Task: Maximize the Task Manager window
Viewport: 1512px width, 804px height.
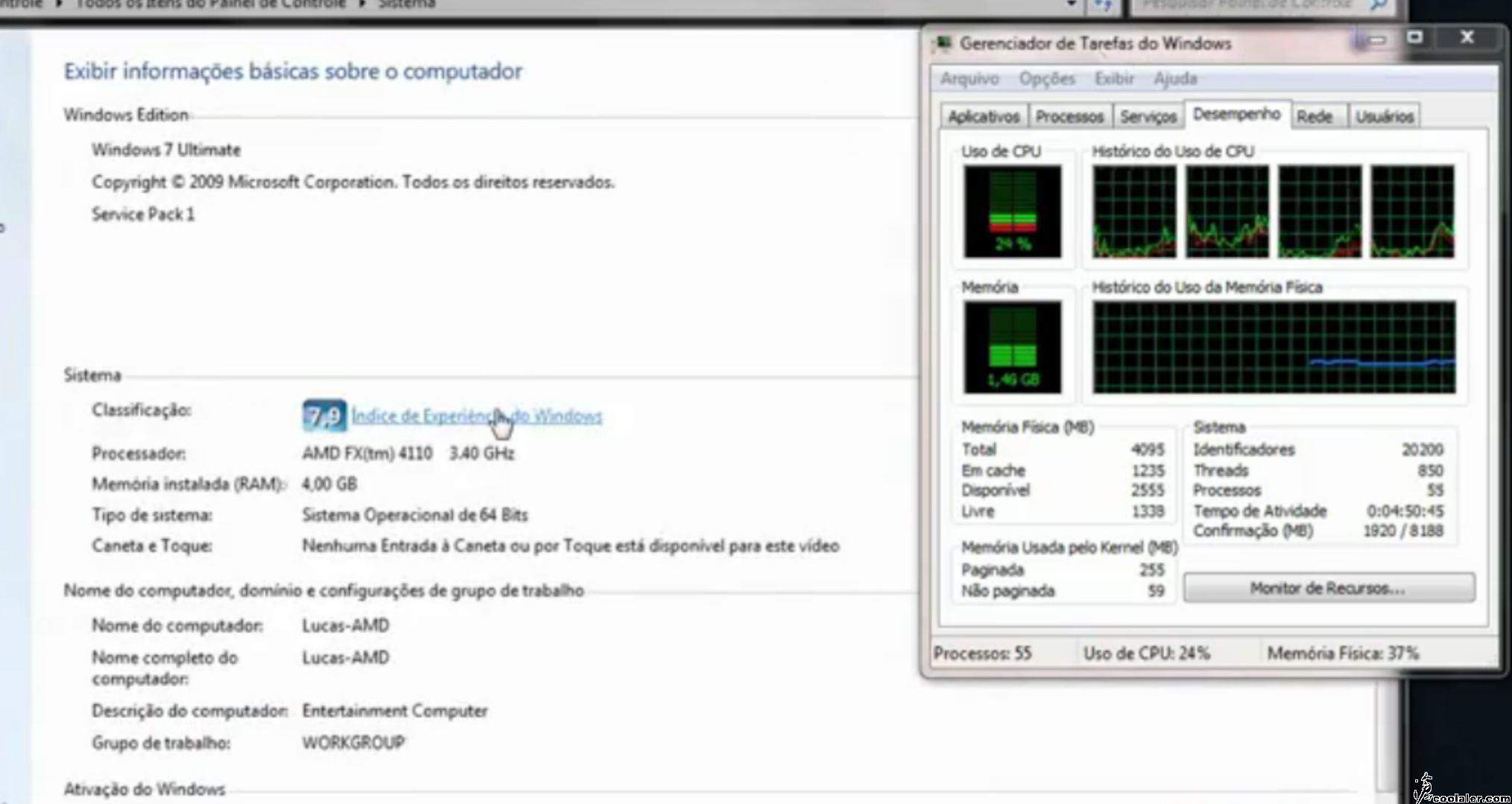Action: pyautogui.click(x=1414, y=38)
